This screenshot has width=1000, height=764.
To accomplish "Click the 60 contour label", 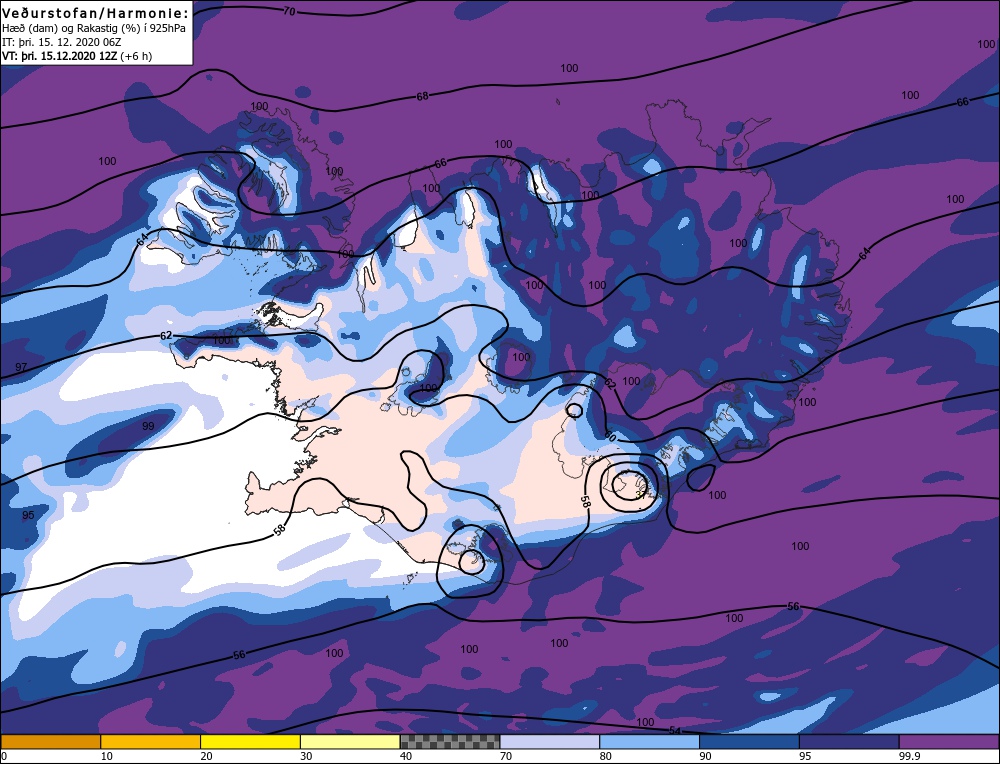I will tap(610, 437).
